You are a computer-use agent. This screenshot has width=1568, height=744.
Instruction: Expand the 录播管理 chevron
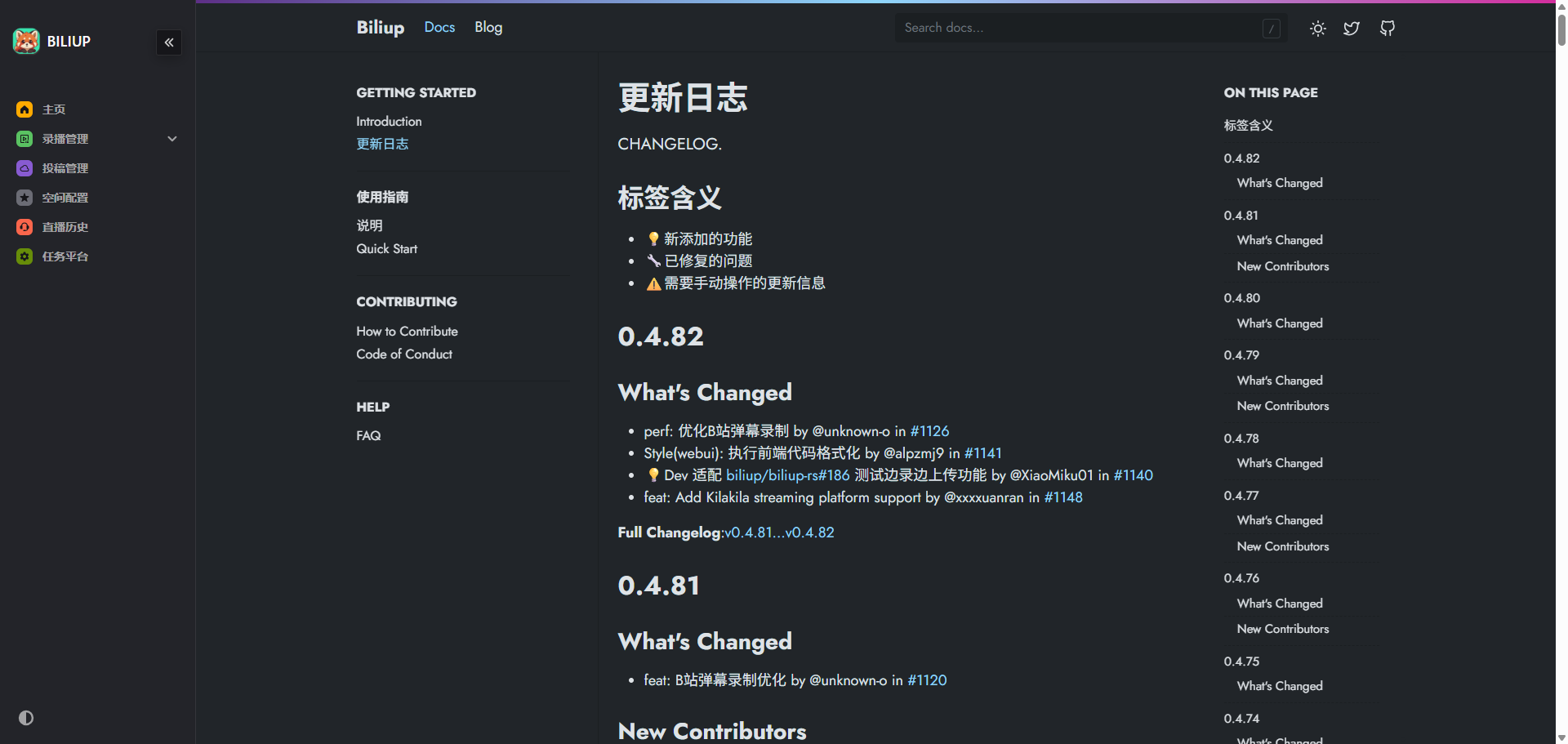[x=172, y=139]
